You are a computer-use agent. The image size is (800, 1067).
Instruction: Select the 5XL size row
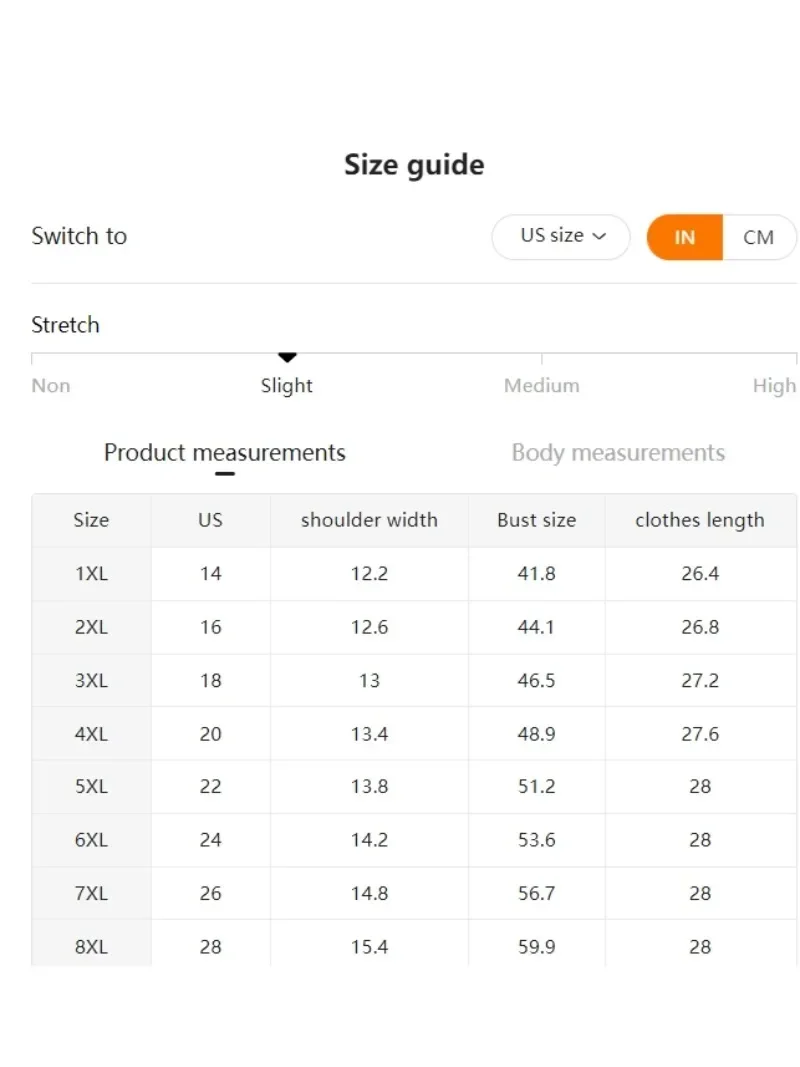coord(91,787)
